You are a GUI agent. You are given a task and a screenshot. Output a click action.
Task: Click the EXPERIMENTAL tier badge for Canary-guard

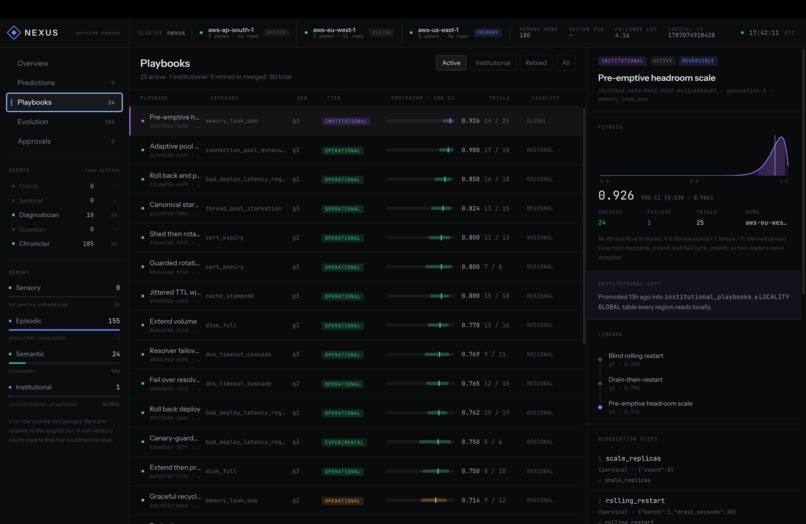(344, 442)
